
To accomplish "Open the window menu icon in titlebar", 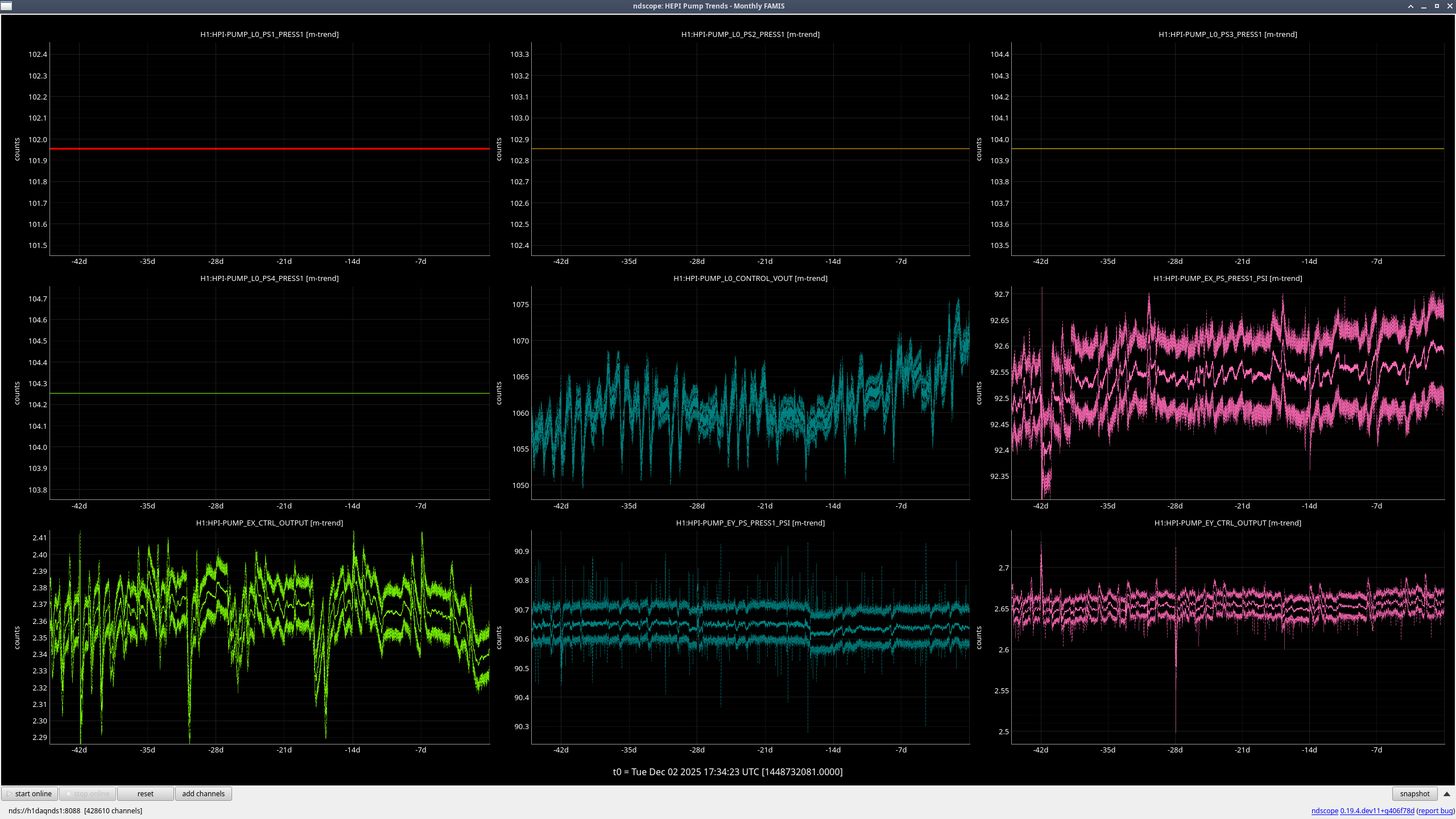I will [6, 6].
